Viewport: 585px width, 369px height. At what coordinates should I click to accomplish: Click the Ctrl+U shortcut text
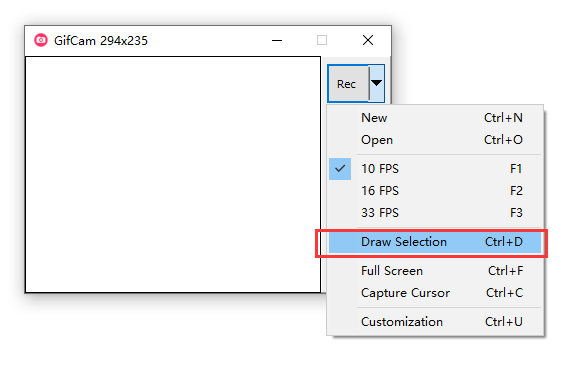point(504,322)
